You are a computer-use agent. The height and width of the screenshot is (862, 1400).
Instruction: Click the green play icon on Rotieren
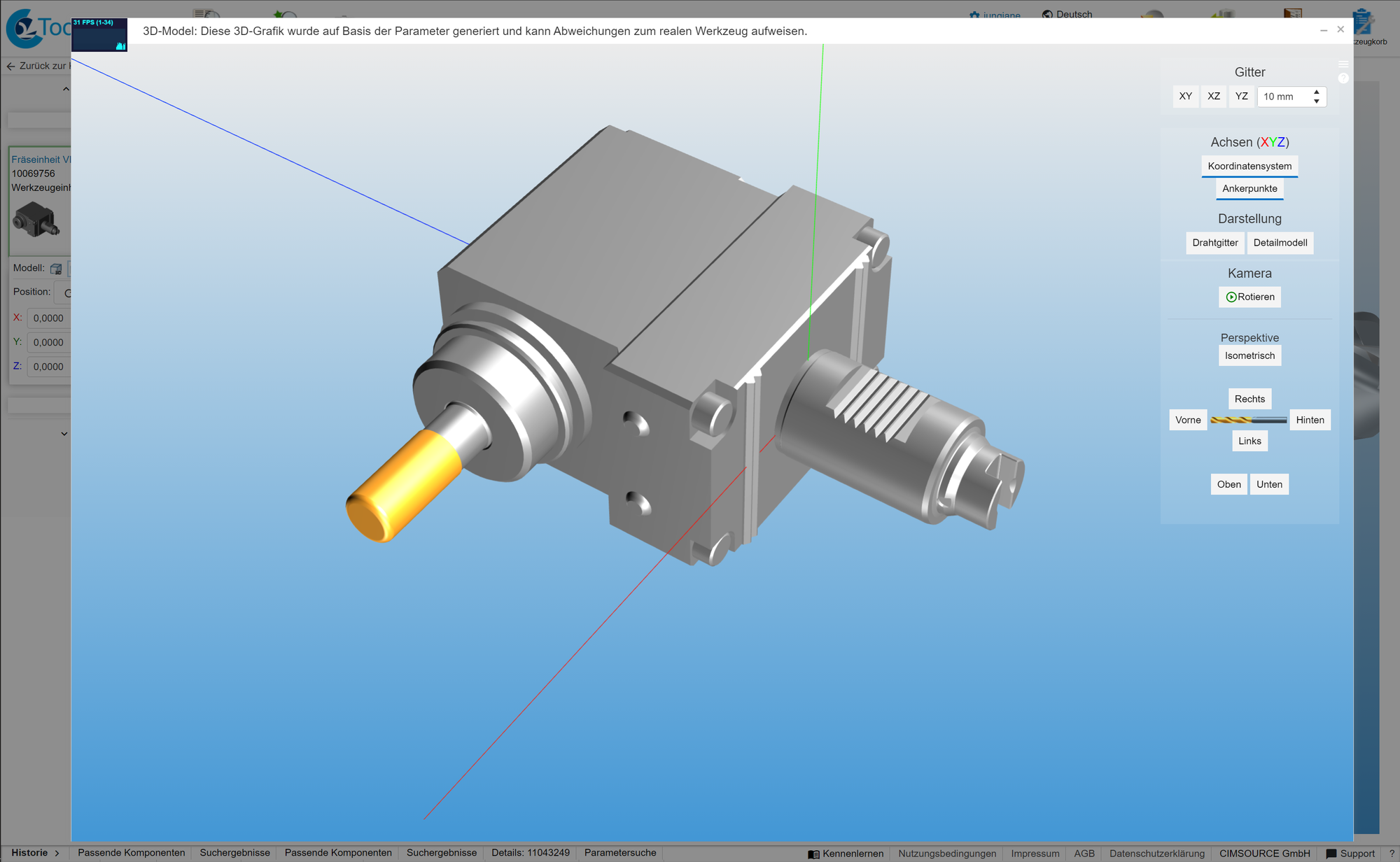click(1231, 297)
